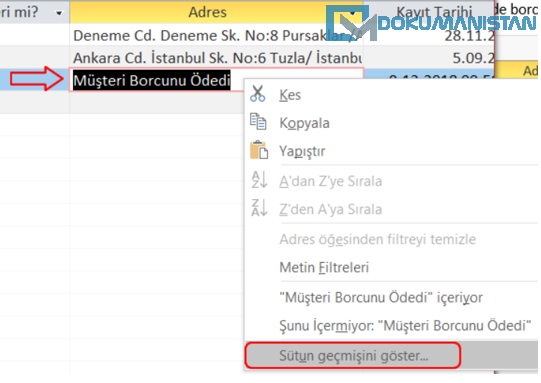Image resolution: width=541 pixels, height=383 pixels.
Task: Click the A'dan Z'ye sort icon
Action: click(259, 180)
